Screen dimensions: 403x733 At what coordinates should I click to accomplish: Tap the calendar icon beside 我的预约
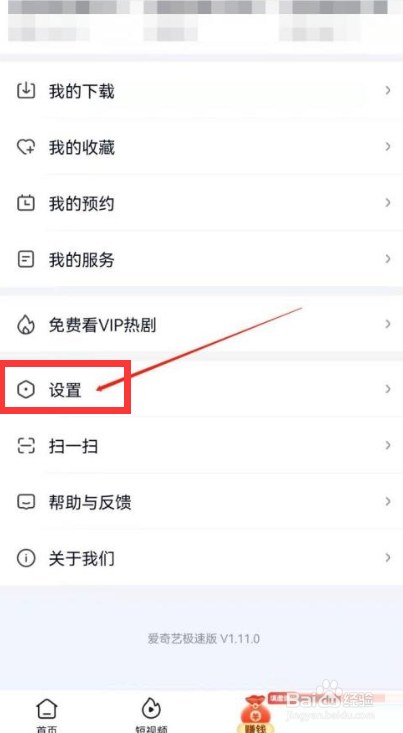26,203
